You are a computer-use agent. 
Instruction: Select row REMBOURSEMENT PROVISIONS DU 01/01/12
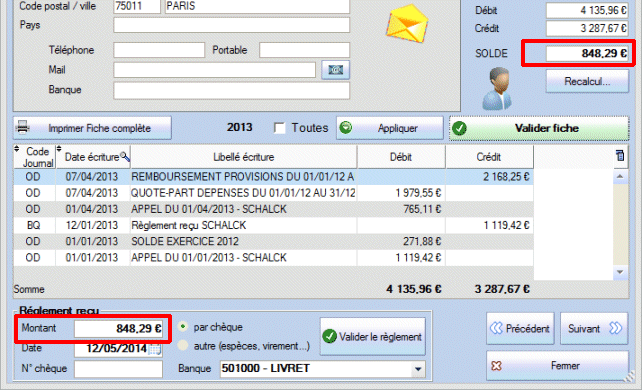click(274, 177)
